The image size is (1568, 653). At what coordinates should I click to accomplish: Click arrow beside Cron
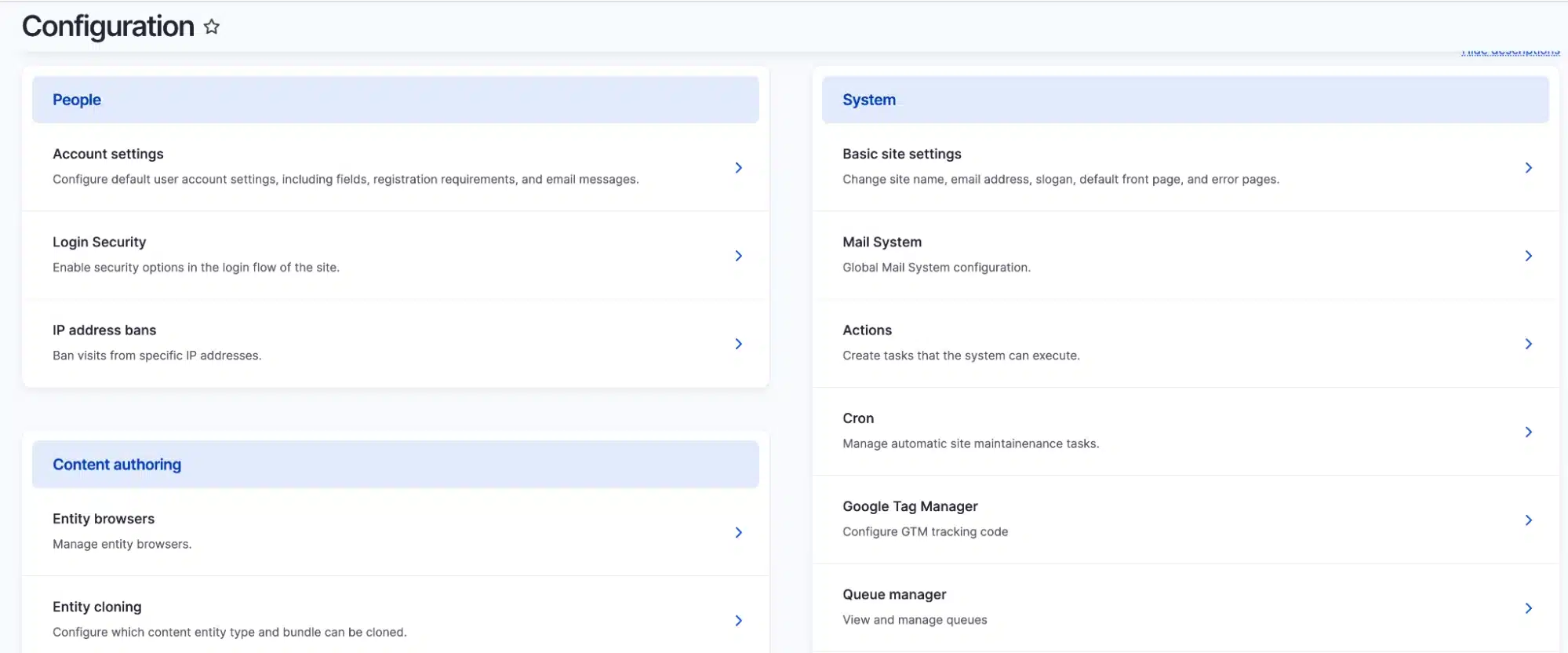click(x=1528, y=432)
